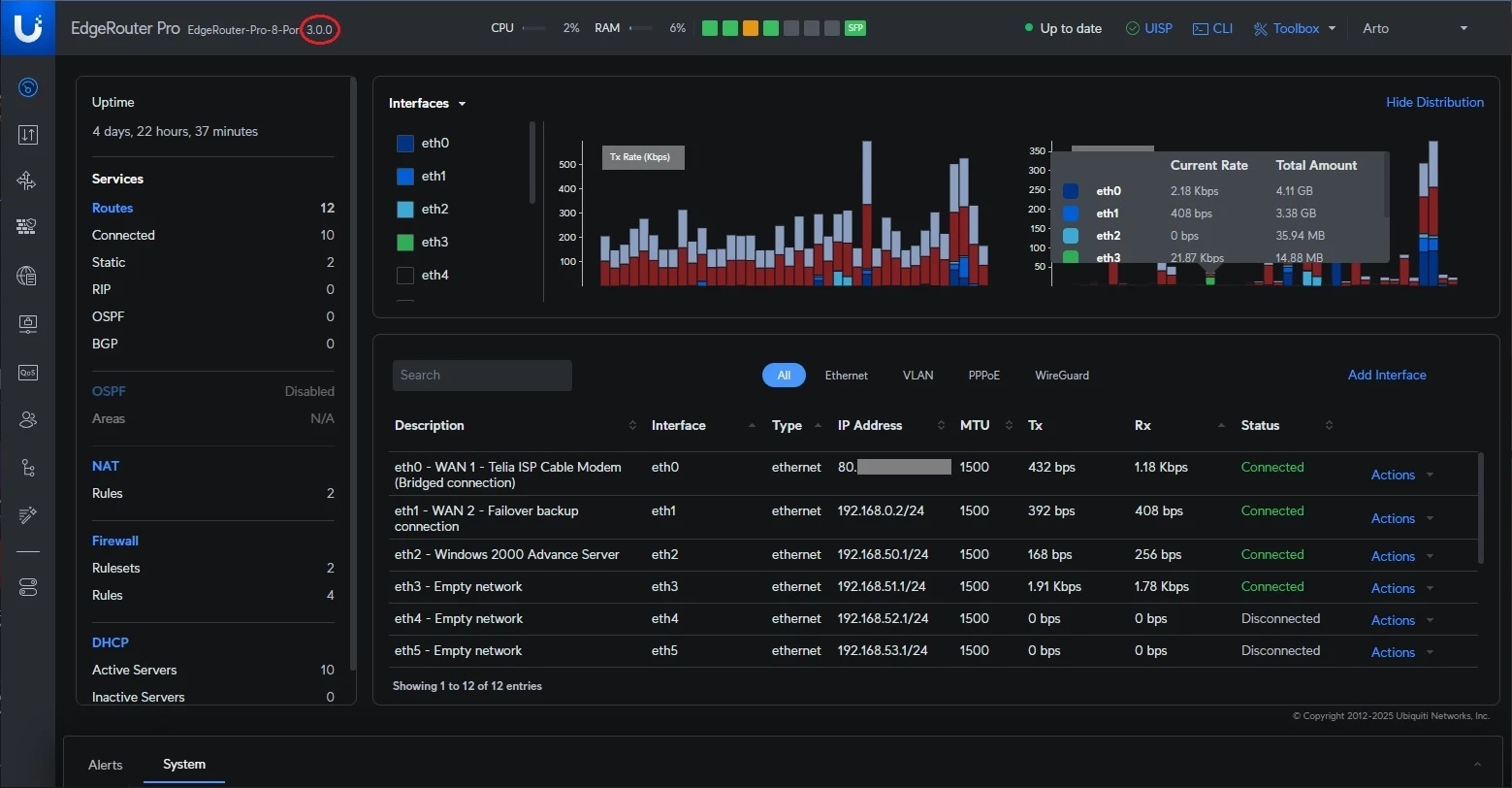This screenshot has width=1512, height=788.
Task: Toggle eth3 checkbox in Interfaces legend
Action: pos(405,243)
